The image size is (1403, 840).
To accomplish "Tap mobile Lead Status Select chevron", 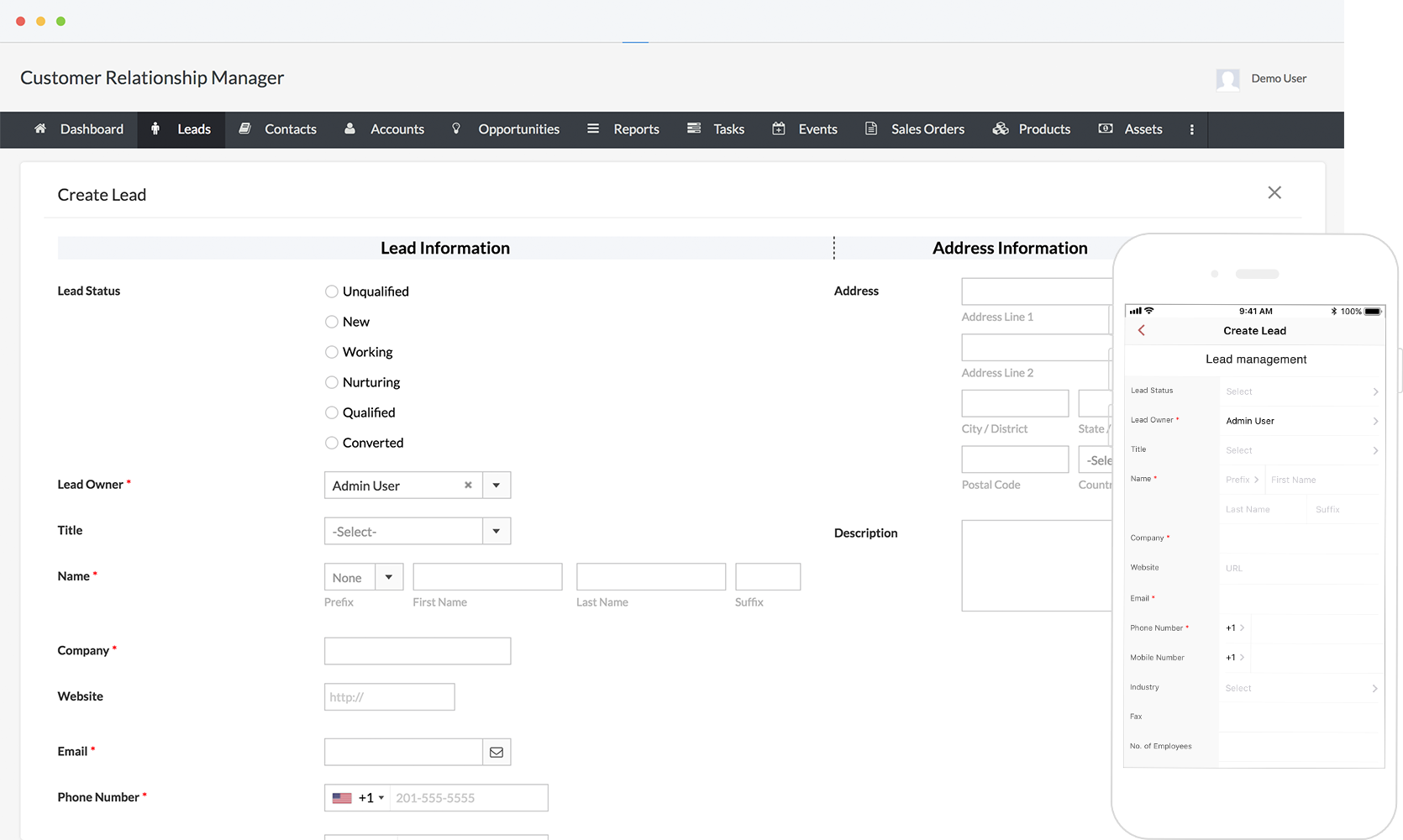I will [x=1375, y=391].
